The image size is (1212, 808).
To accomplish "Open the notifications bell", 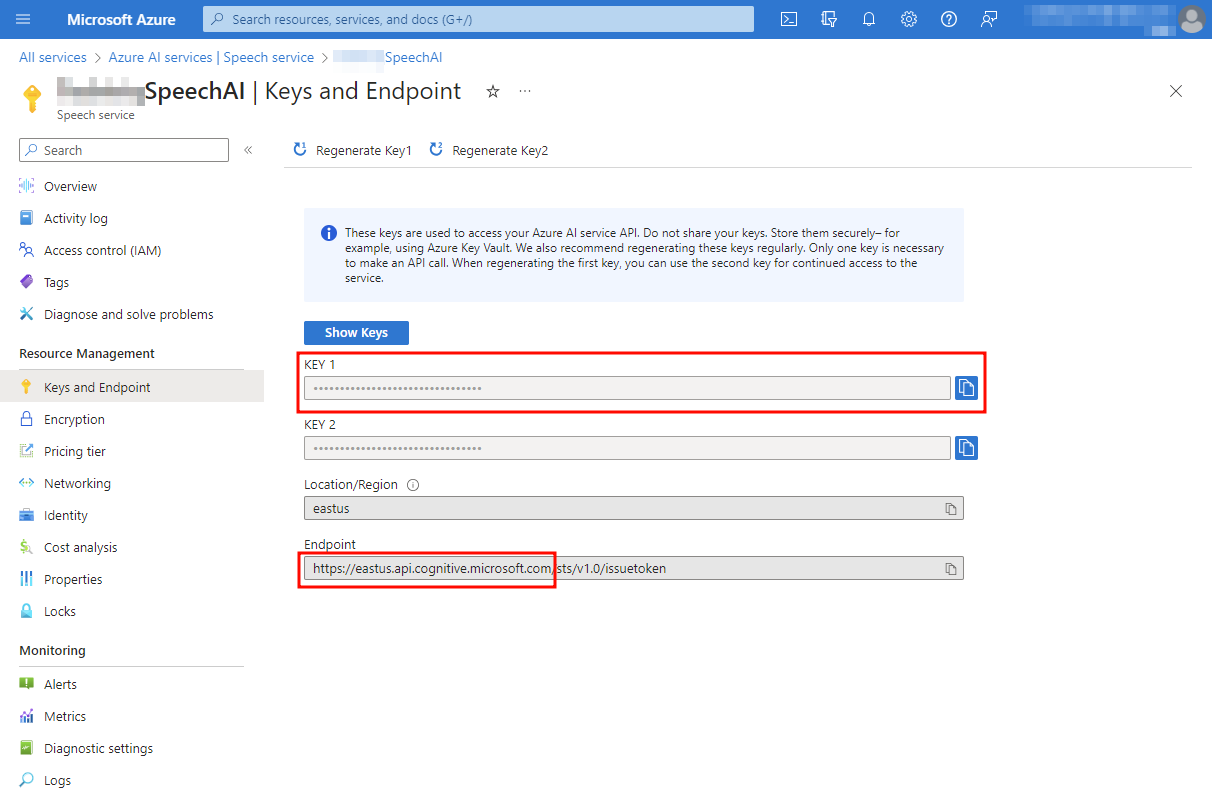I will point(869,19).
